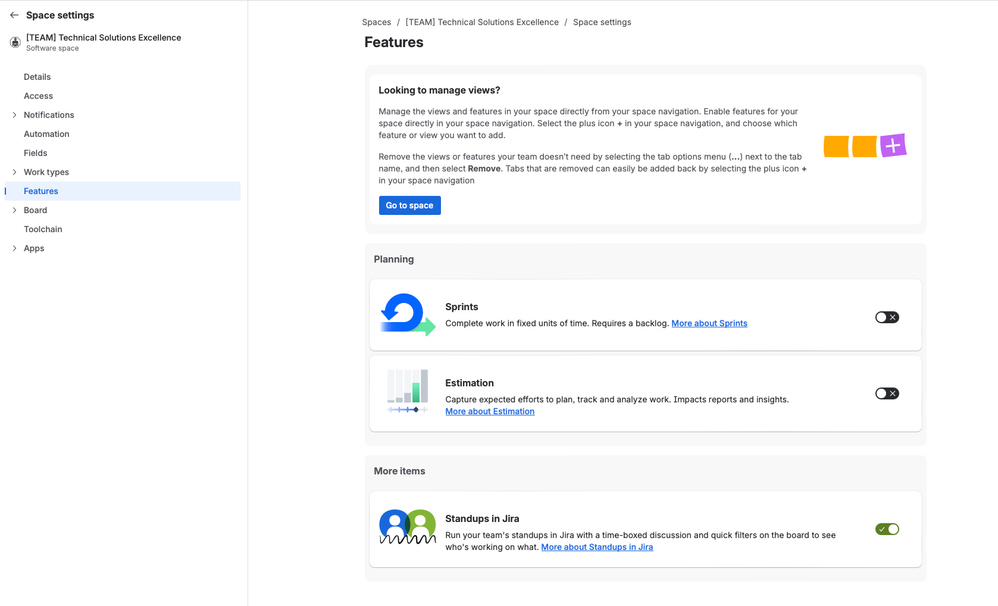Viewport: 998px width, 606px height.
Task: Click the More items section heading
Action: click(400, 472)
